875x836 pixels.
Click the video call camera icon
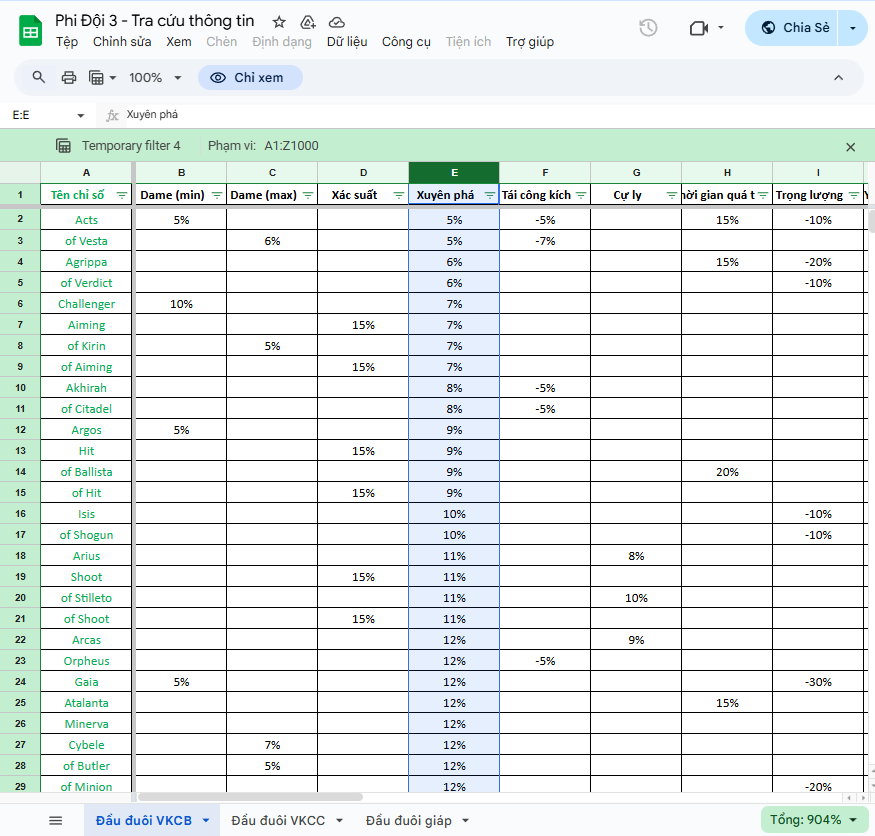(699, 28)
